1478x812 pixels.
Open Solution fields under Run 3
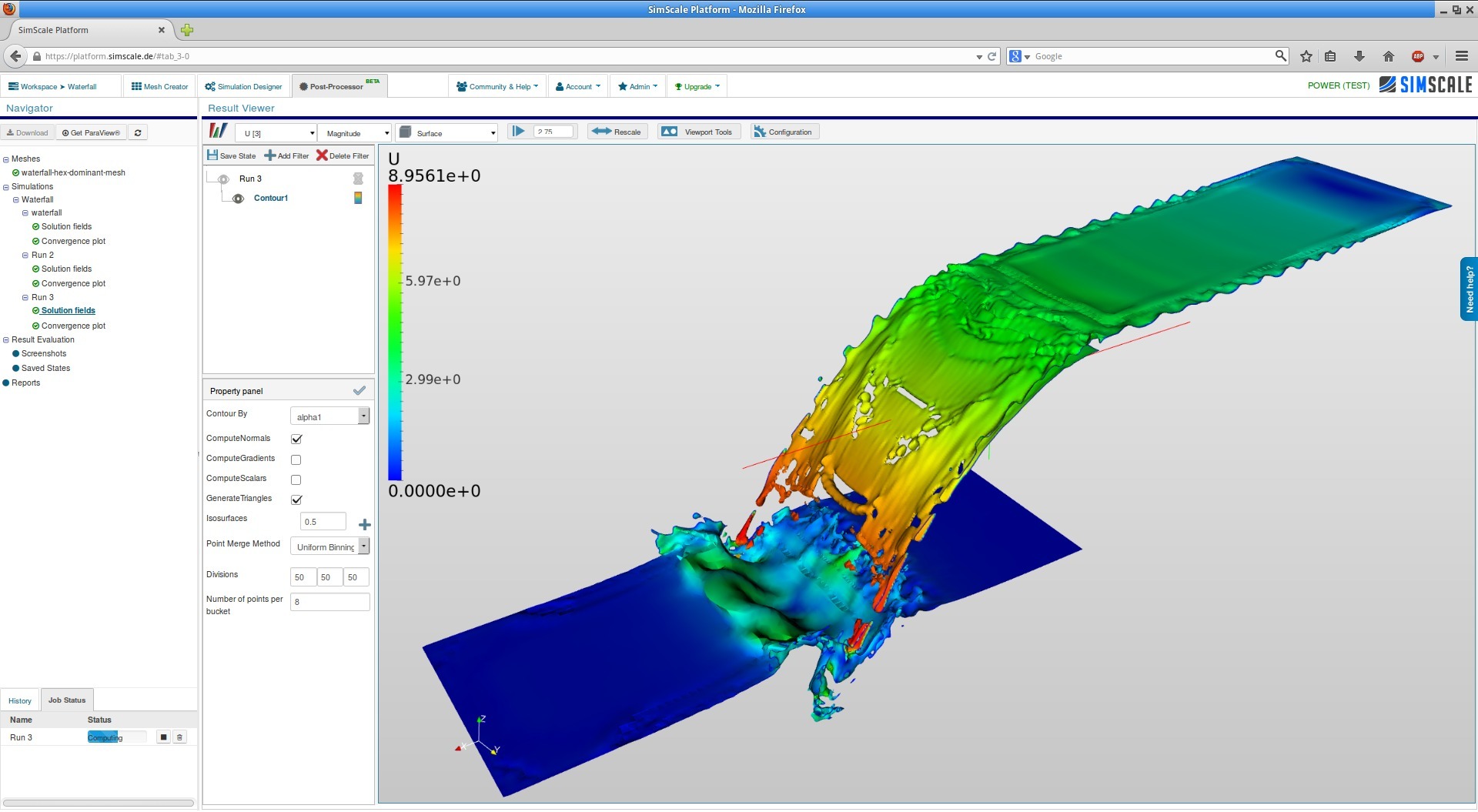68,310
